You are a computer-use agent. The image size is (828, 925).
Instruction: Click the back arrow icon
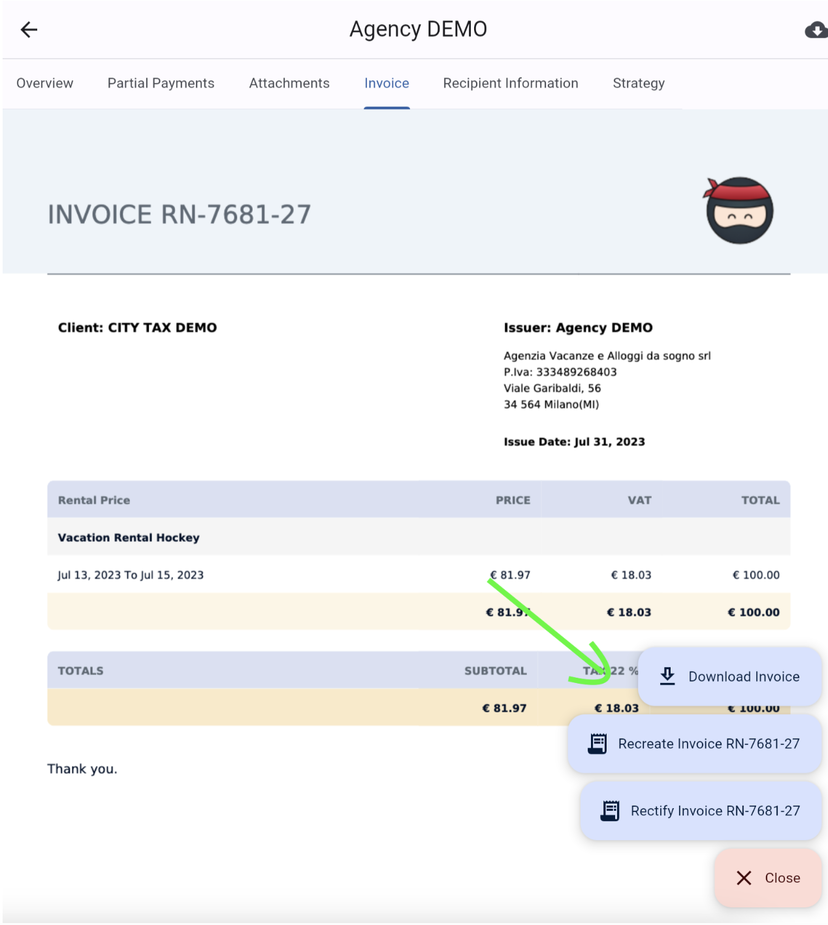[x=29, y=30]
